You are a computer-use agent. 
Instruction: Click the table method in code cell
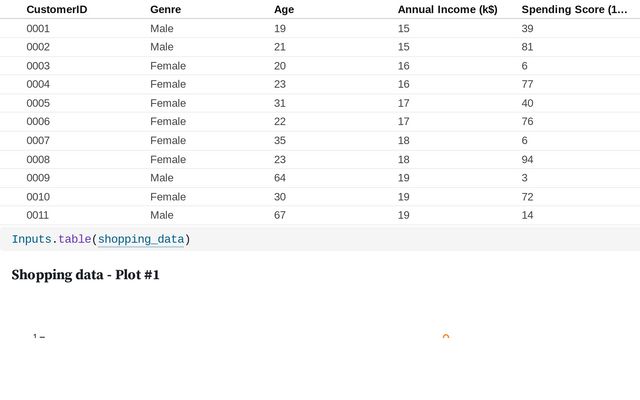(x=74, y=239)
